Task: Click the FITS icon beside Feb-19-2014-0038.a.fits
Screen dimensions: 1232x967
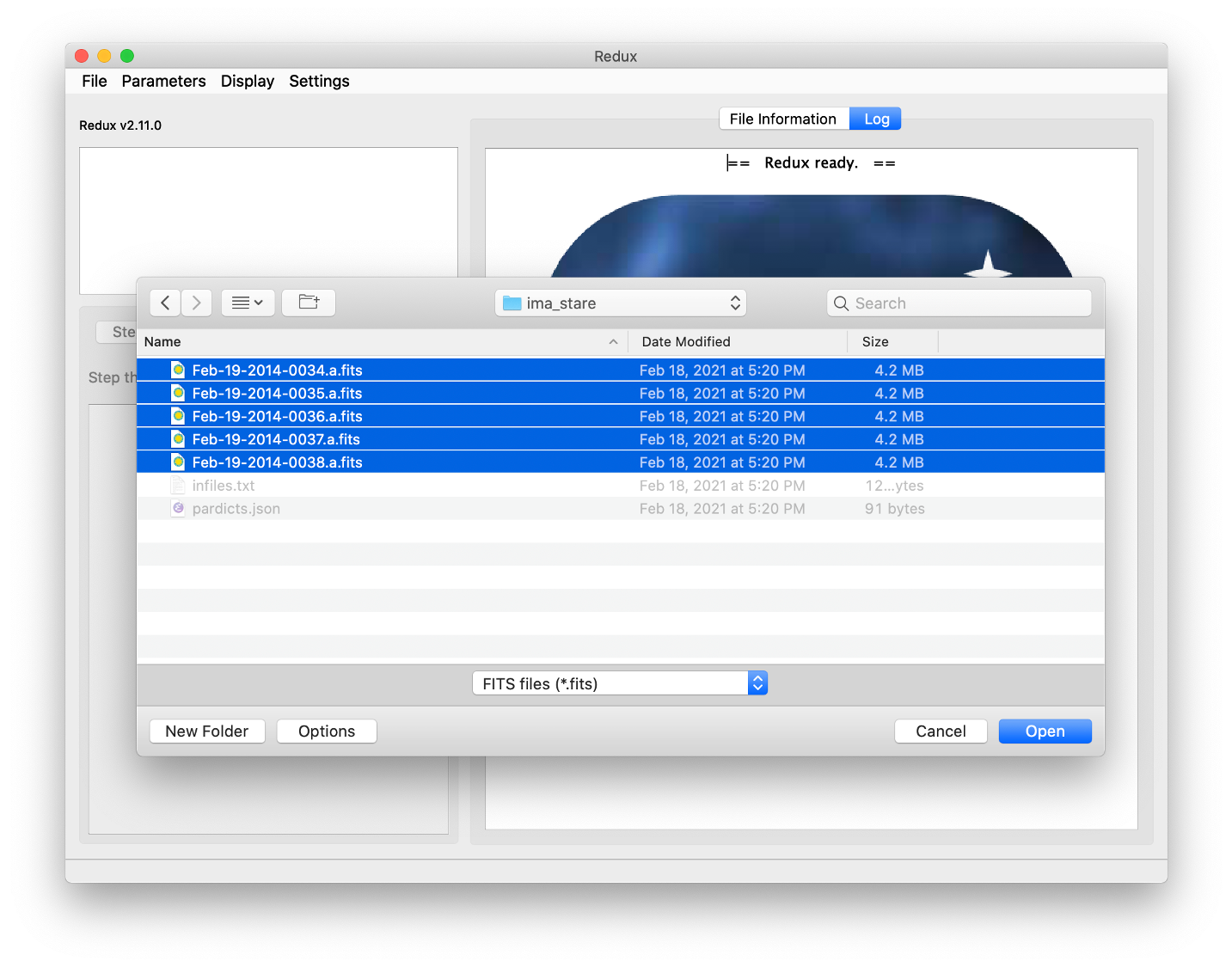Action: coord(177,462)
